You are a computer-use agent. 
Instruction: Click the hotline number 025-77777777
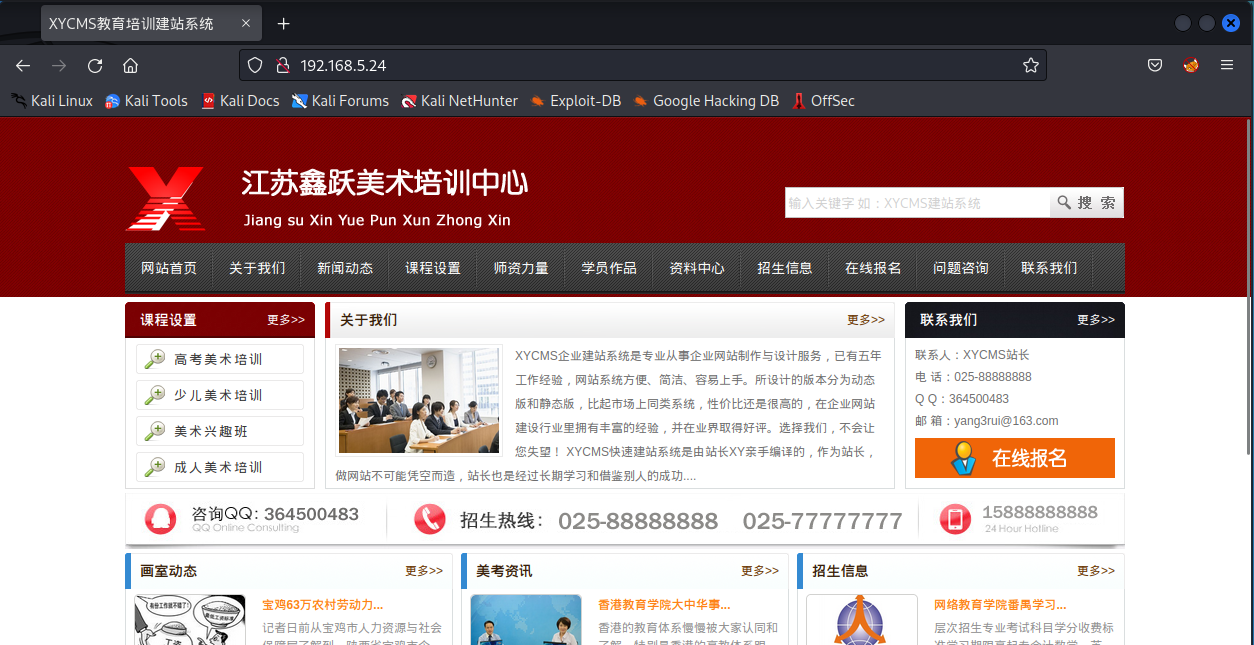[822, 521]
